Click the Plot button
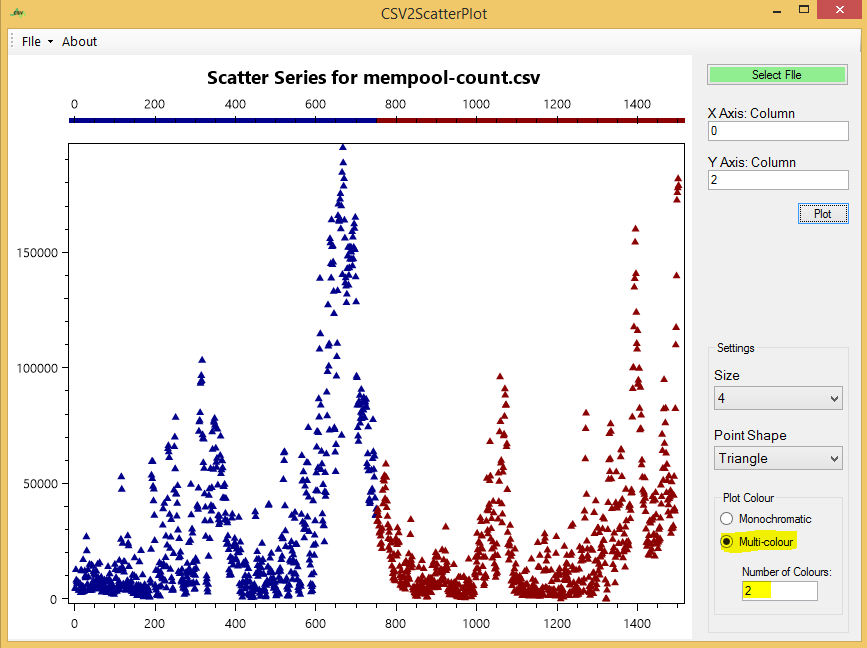The image size is (867, 648). [x=823, y=214]
